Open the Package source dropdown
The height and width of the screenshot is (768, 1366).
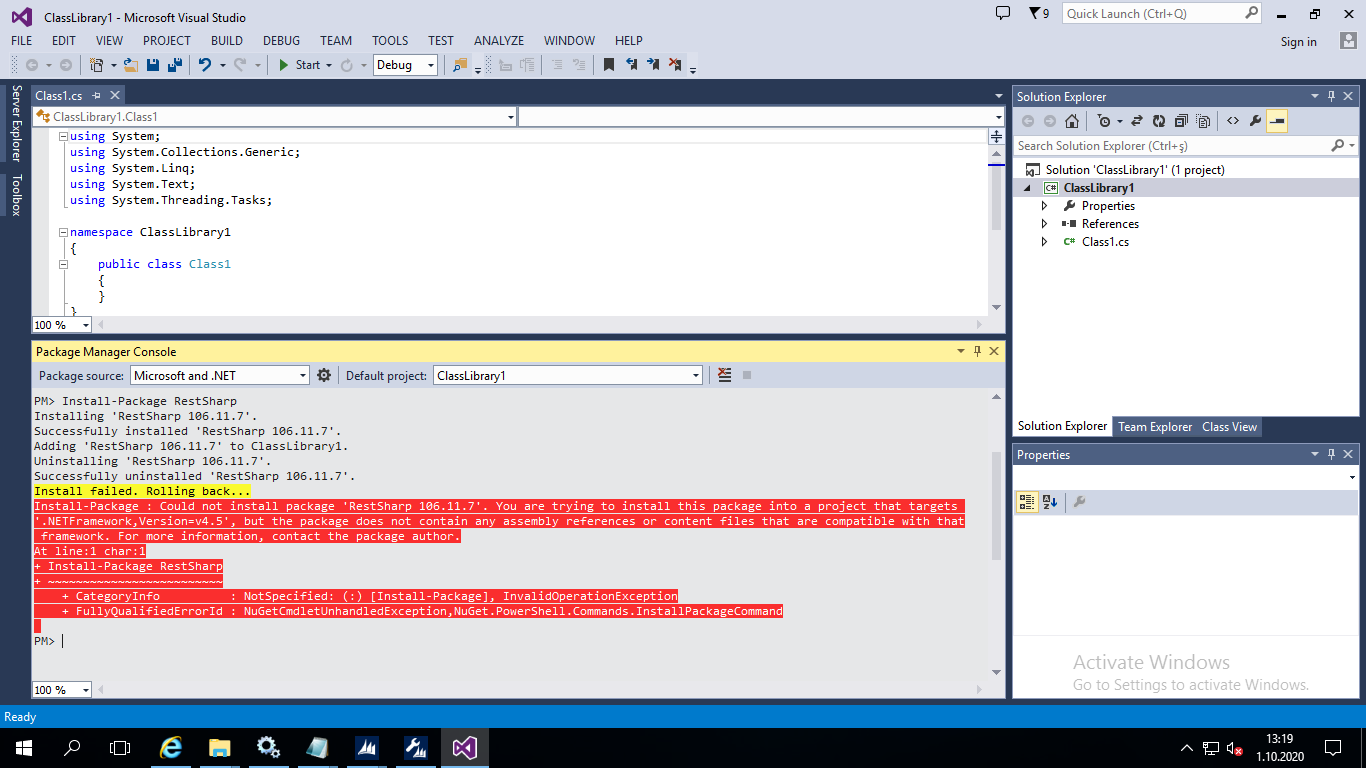303,375
